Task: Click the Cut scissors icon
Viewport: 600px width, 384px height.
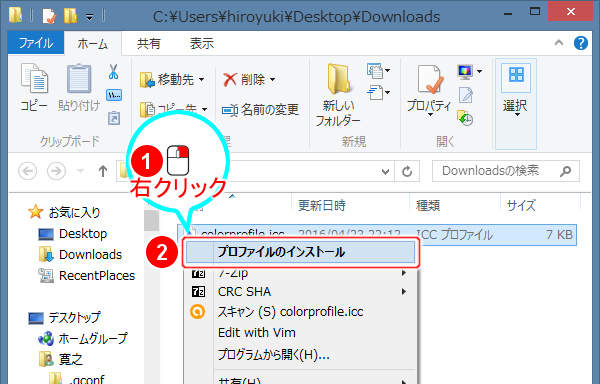Action: (x=113, y=72)
